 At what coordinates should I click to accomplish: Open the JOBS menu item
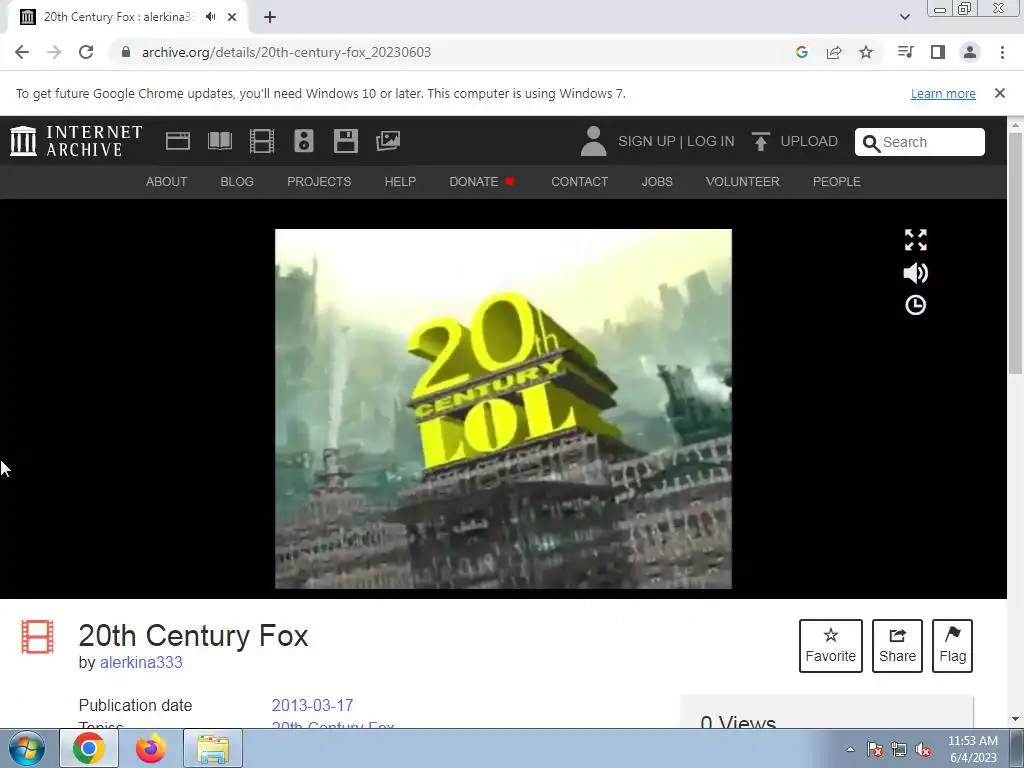coord(657,182)
